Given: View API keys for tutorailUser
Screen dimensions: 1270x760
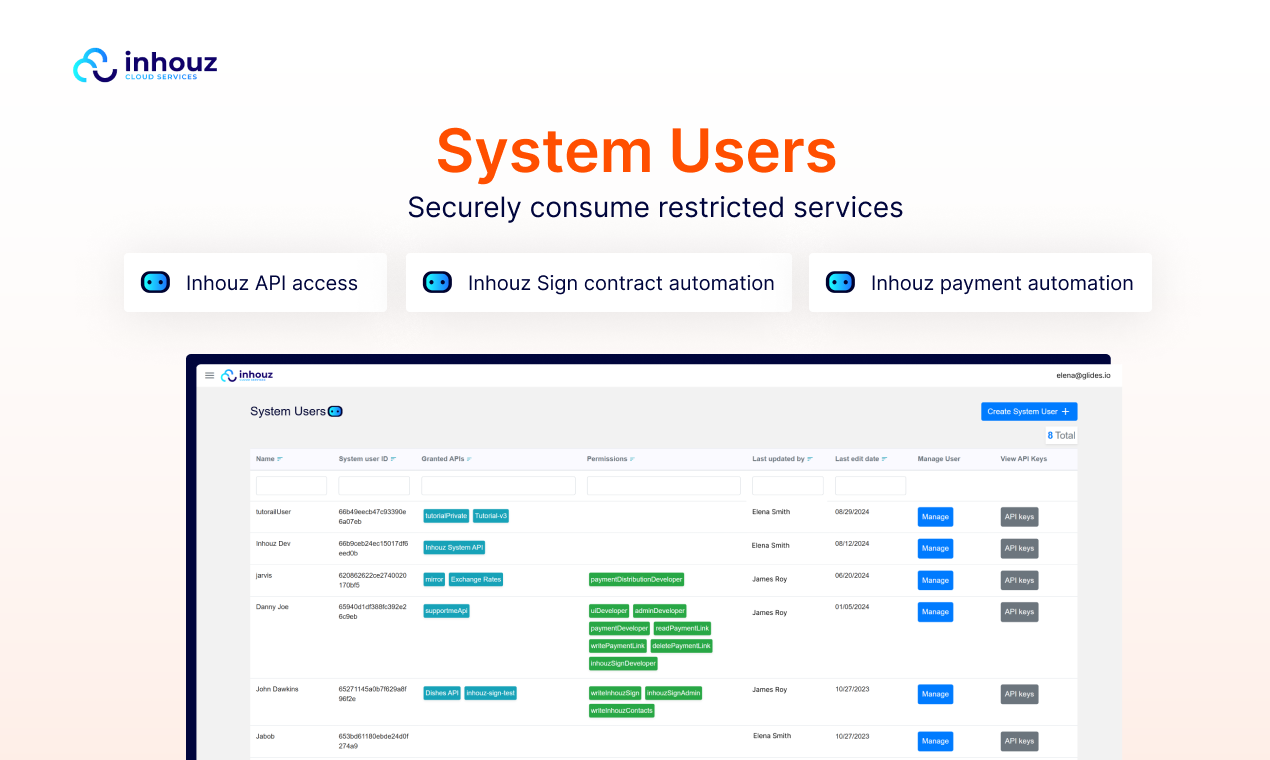Looking at the screenshot, I should coord(1019,517).
